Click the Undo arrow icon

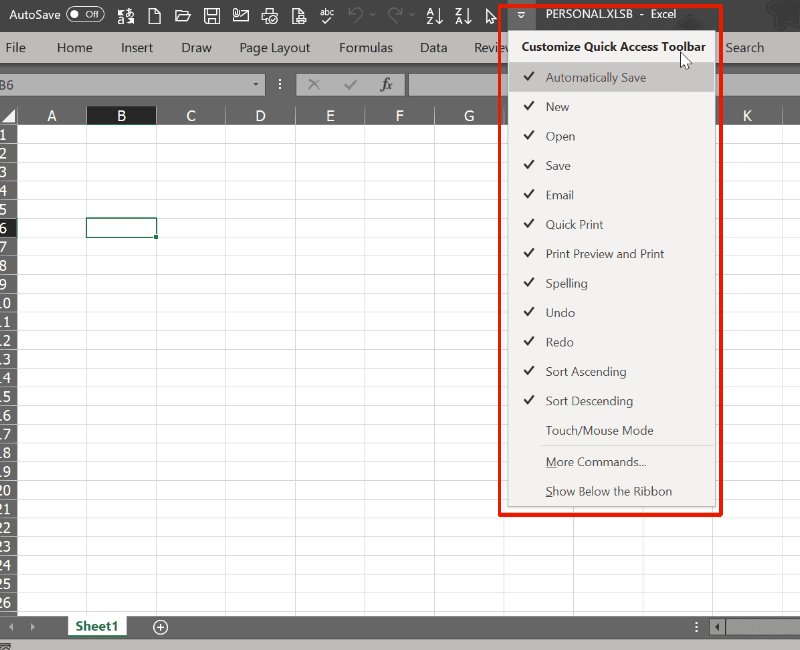click(355, 15)
